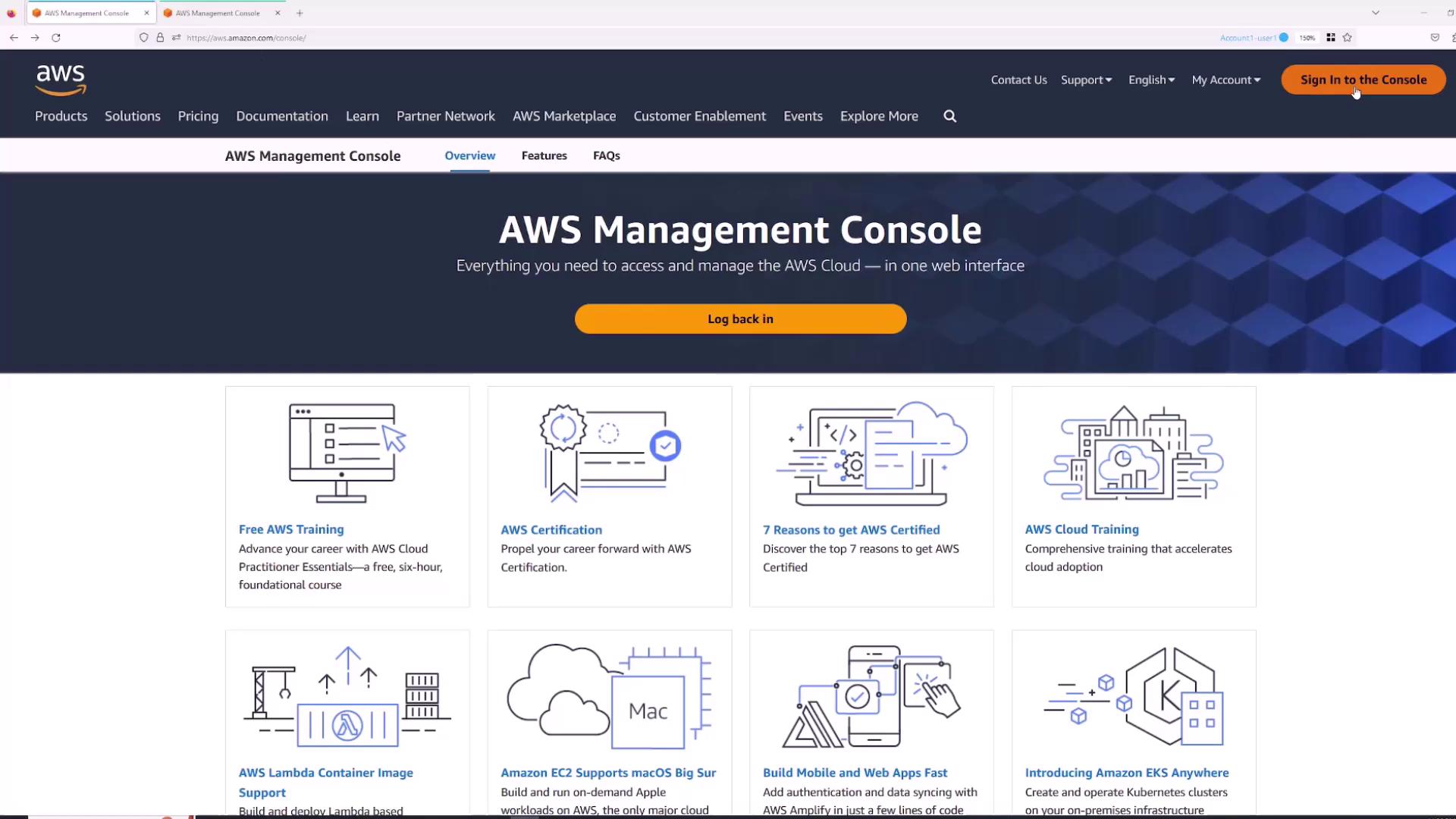This screenshot has height=819, width=1456.
Task: Click the AWS Certification illustration thumbnail
Action: [609, 453]
